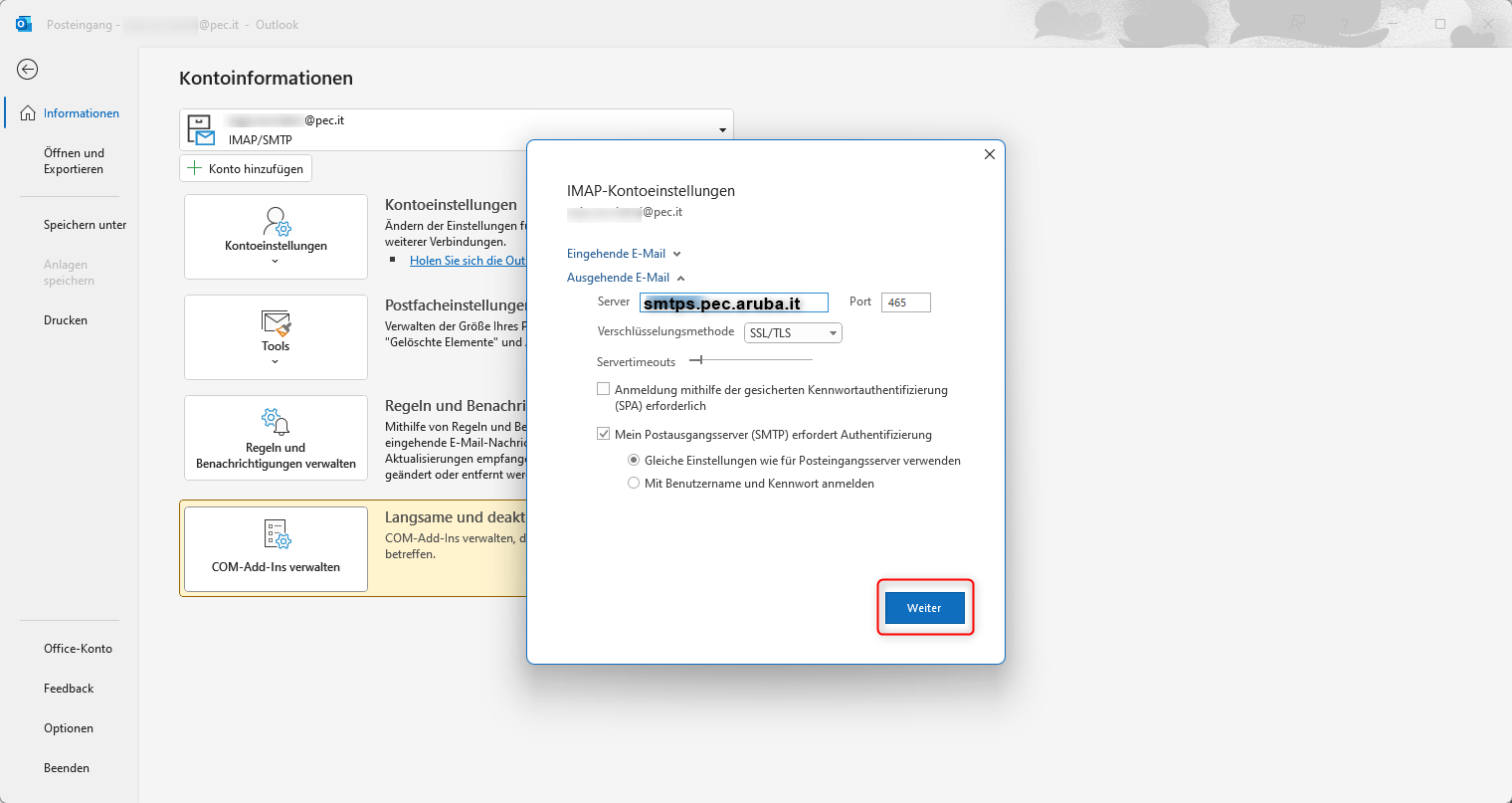Open the Tools mailbox icon button
The image size is (1512, 803).
click(276, 323)
